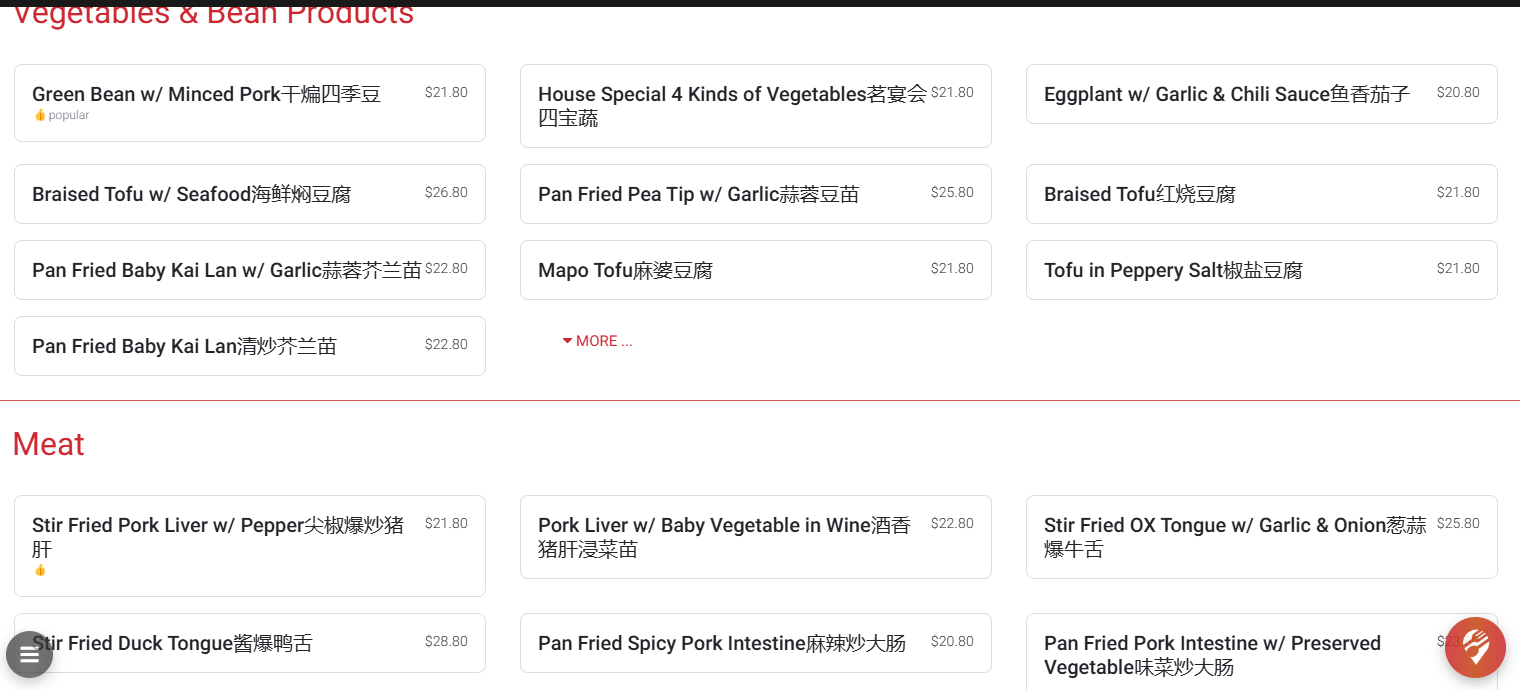Pick the Mapo Tofu menu item
The height and width of the screenshot is (690, 1520).
pos(625,271)
